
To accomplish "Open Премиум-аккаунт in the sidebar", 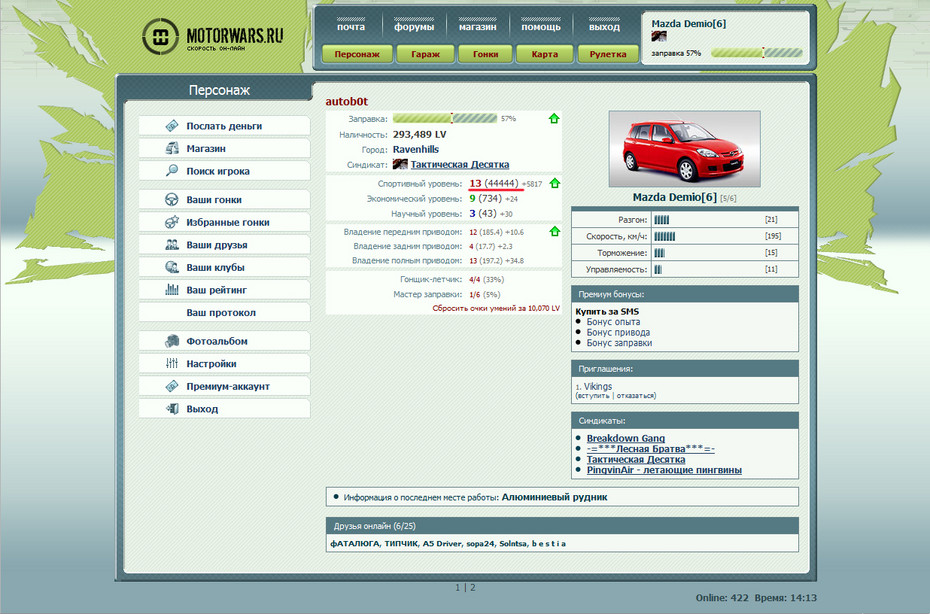I will pyautogui.click(x=224, y=386).
